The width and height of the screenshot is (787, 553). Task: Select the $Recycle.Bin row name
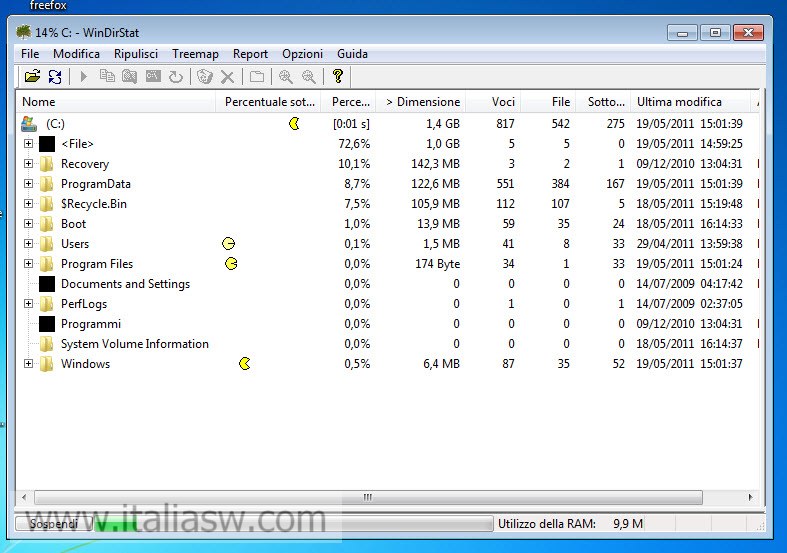pyautogui.click(x=94, y=204)
